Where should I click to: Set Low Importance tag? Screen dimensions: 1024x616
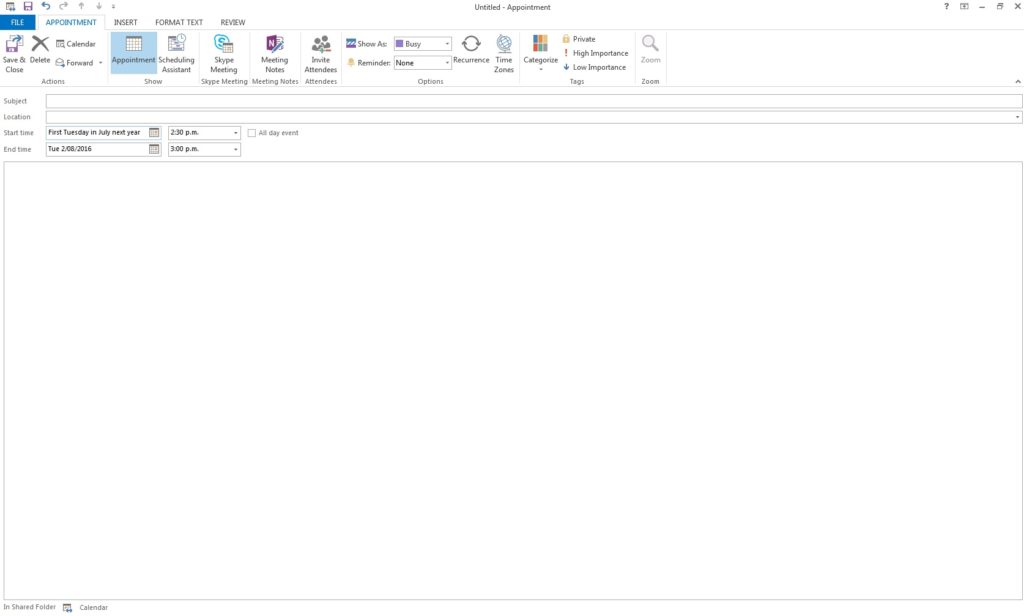pos(594,67)
